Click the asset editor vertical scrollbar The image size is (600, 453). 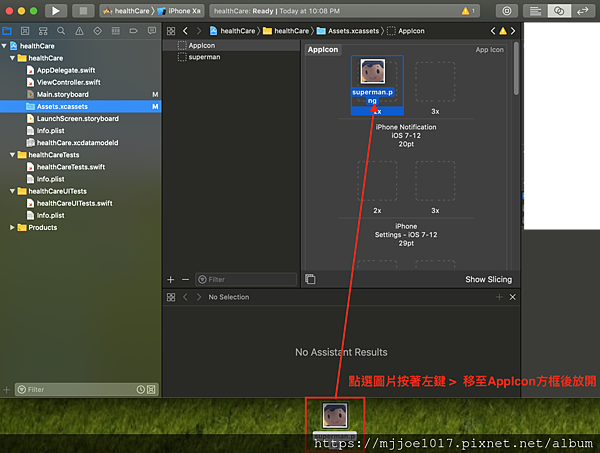[x=516, y=69]
